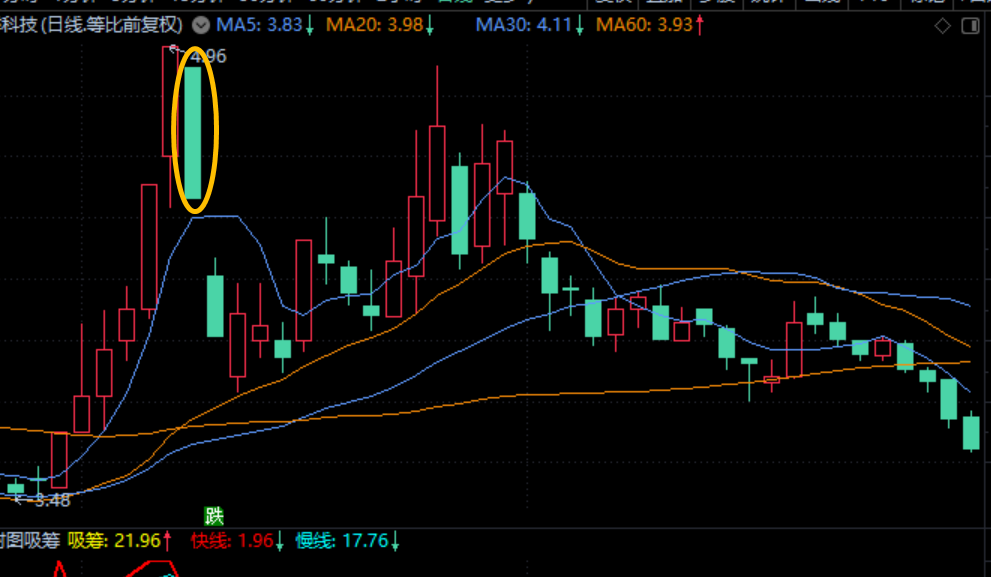Click the red up arrow after MA60
The height and width of the screenshot is (577, 991).
tap(699, 25)
